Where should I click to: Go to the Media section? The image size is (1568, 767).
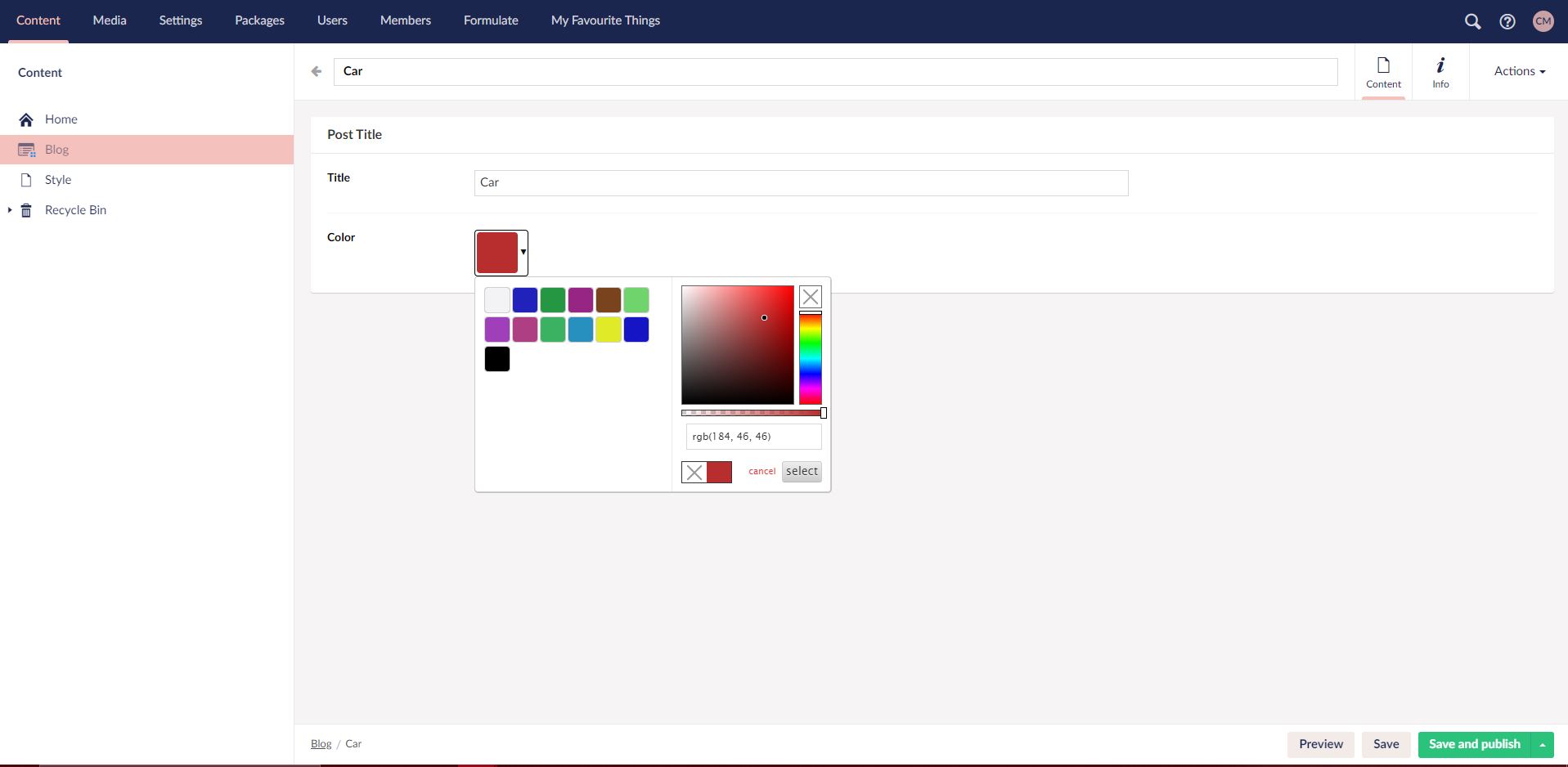pyautogui.click(x=110, y=20)
